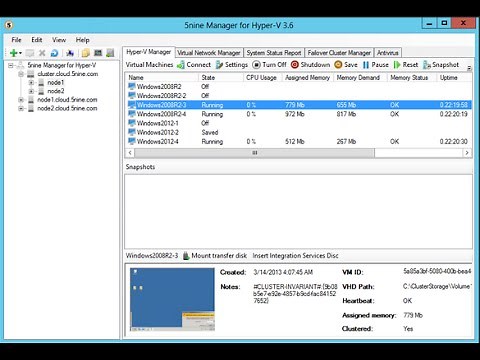The image size is (480, 360).
Task: Click the VM desktop preview thumbnail
Action: click(172, 299)
